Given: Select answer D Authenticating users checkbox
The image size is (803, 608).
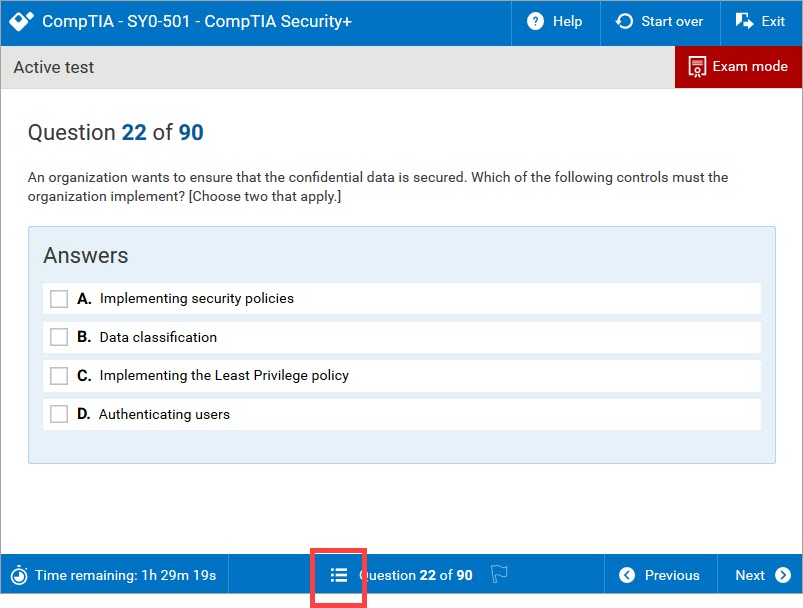Looking at the screenshot, I should pyautogui.click(x=59, y=414).
